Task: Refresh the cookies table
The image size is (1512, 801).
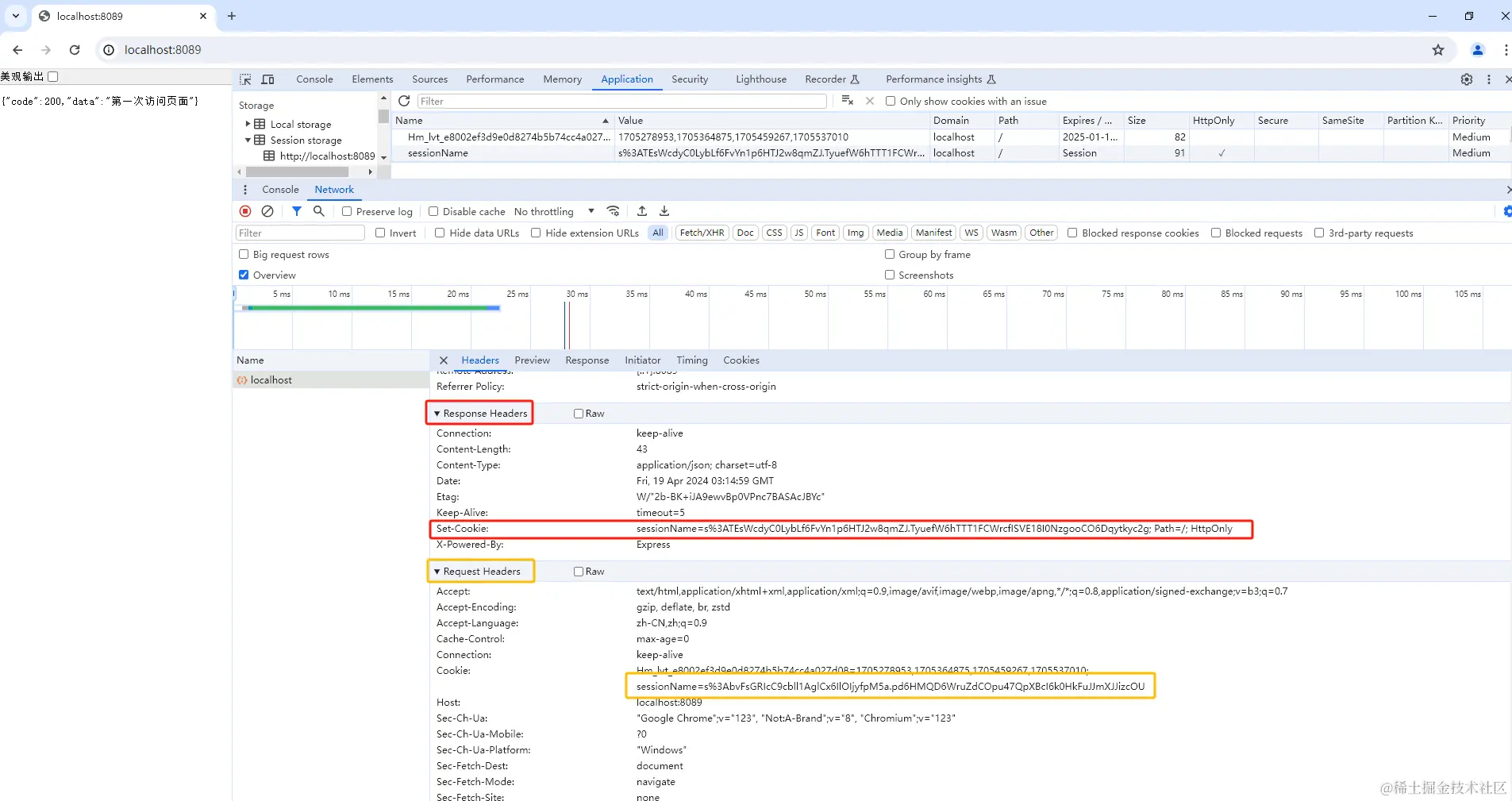Action: click(x=404, y=101)
